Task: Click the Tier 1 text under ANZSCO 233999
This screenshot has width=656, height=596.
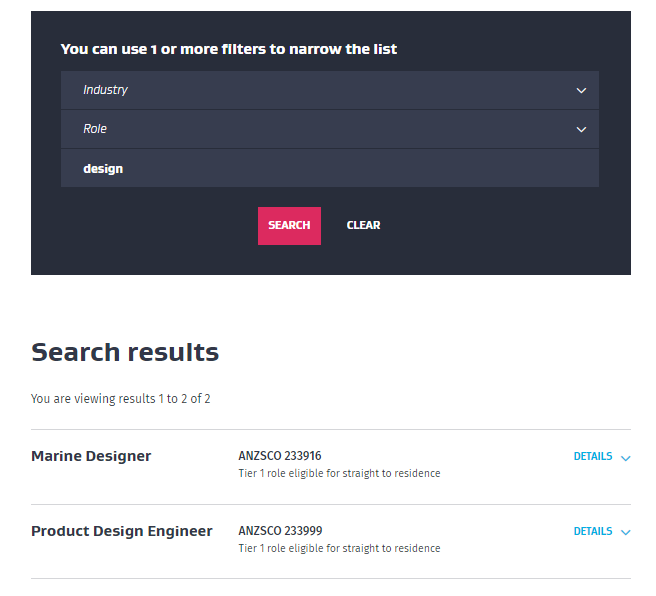Action: (x=339, y=549)
